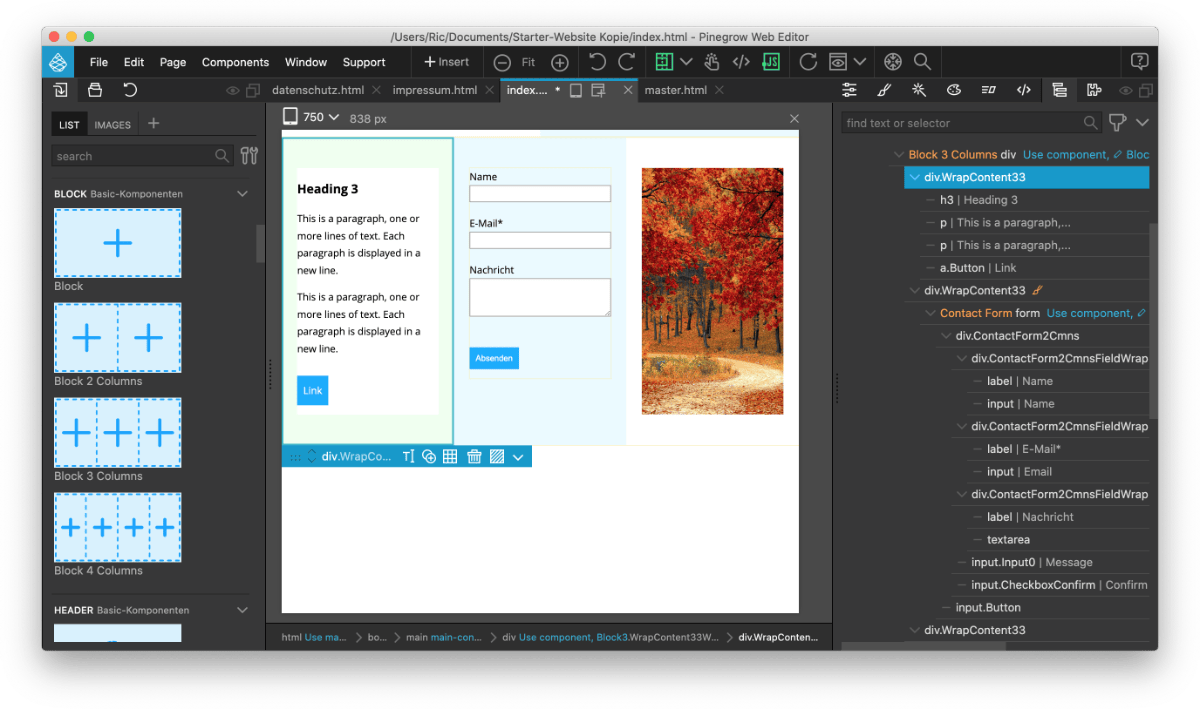Screen dimensions: 1200x709
Task: Toggle the green JS icon
Action: [x=770, y=62]
